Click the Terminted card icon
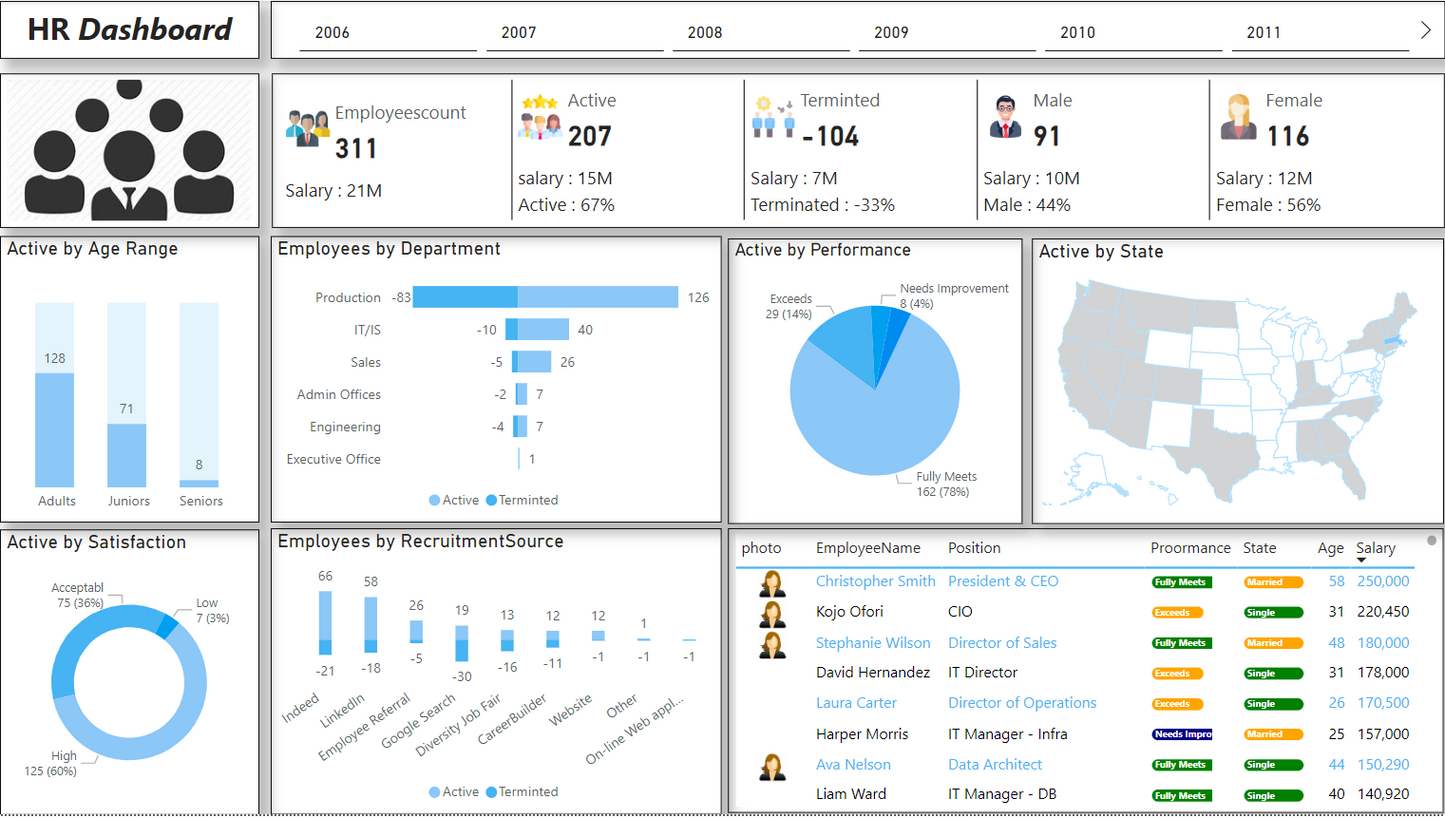This screenshot has height=818, width=1445. coord(773,118)
